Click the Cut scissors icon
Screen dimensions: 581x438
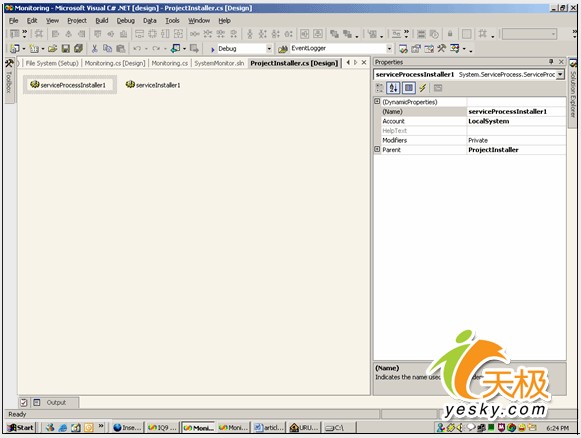click(94, 49)
